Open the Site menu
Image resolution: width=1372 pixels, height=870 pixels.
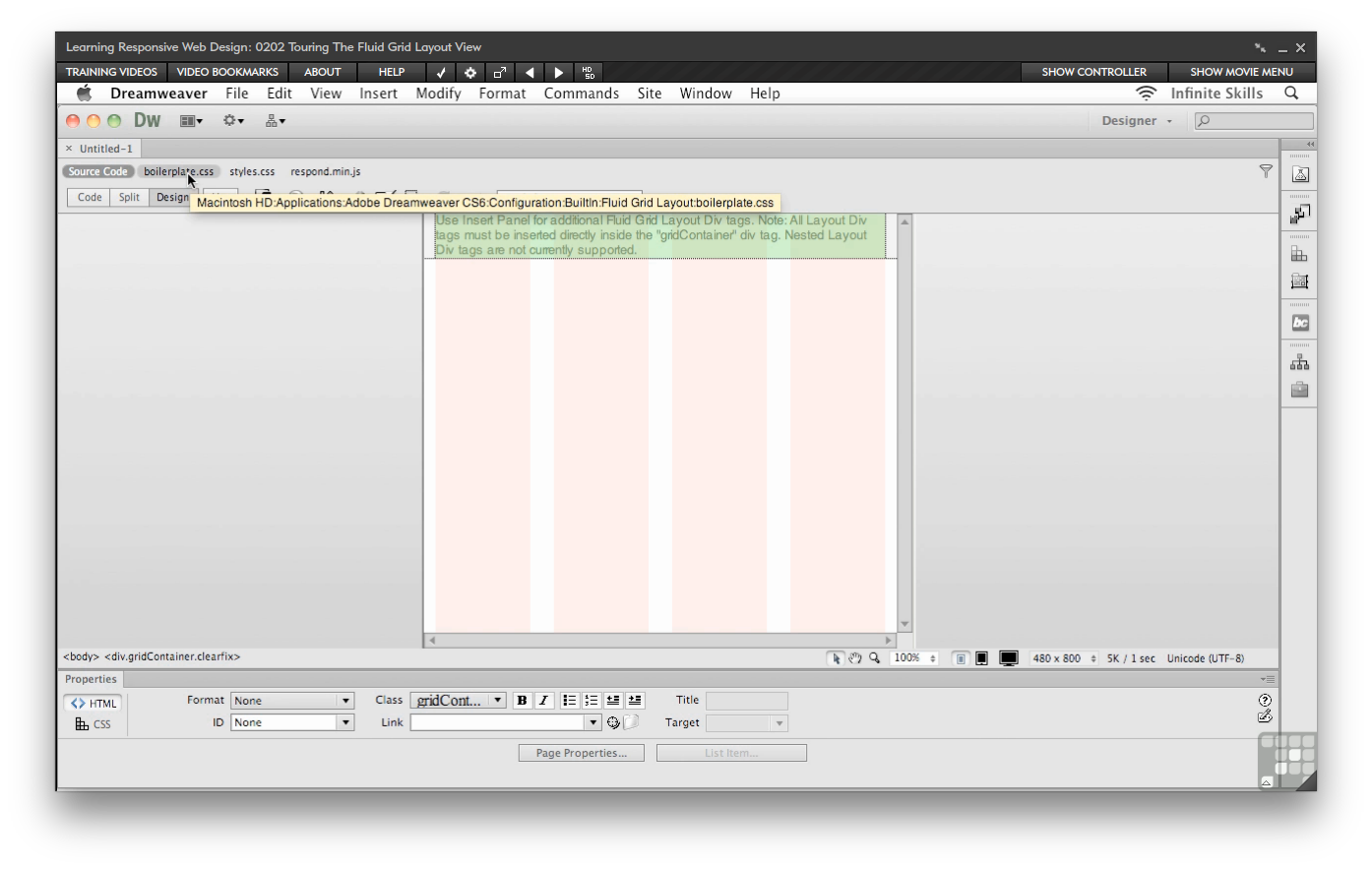point(650,93)
